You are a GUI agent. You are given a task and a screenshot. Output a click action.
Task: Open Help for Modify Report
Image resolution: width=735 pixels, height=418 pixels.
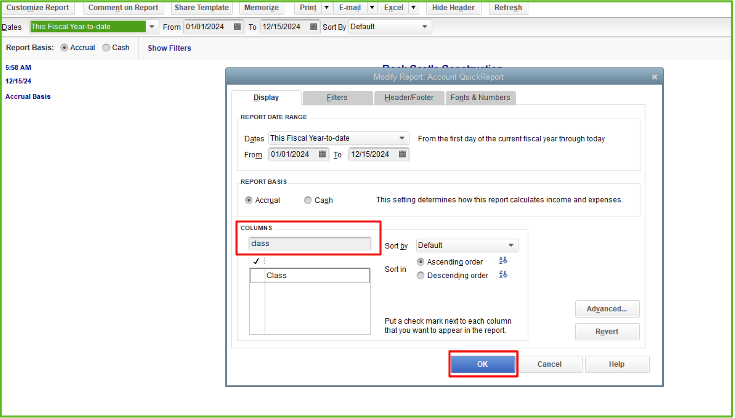(x=617, y=364)
